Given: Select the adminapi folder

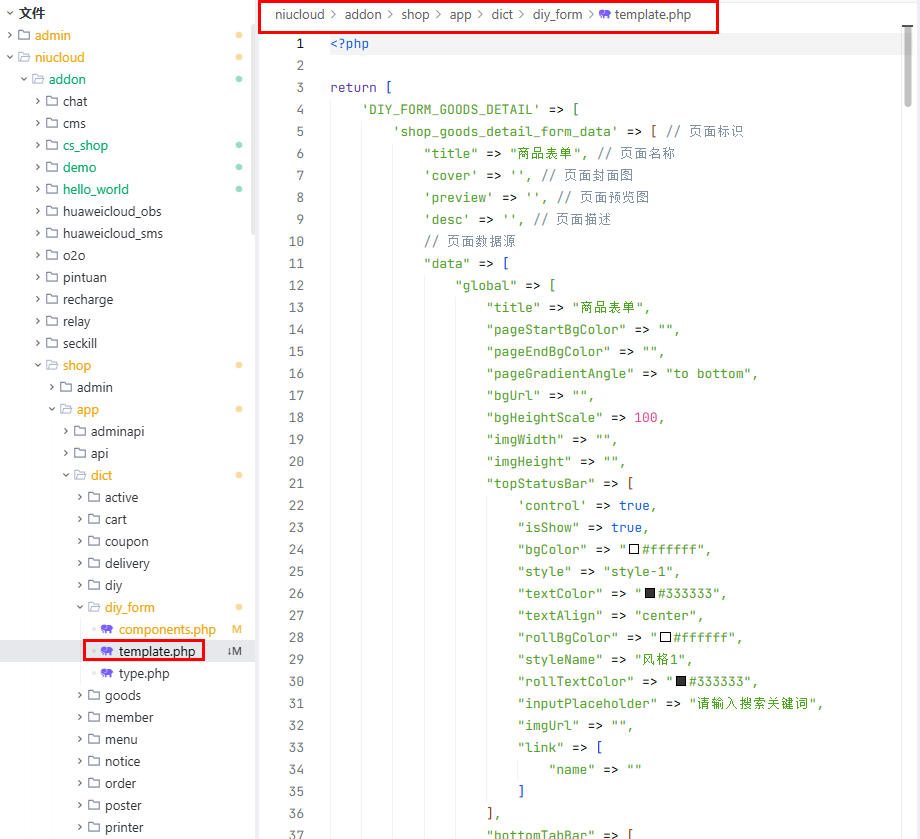Looking at the screenshot, I should (x=117, y=431).
